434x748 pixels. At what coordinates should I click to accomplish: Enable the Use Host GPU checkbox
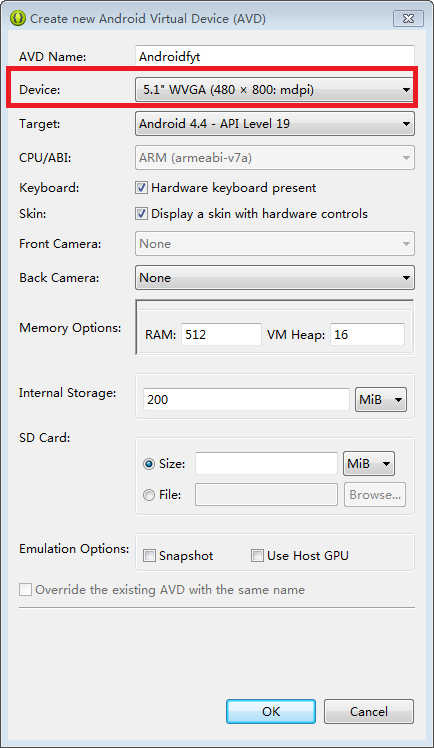click(257, 556)
